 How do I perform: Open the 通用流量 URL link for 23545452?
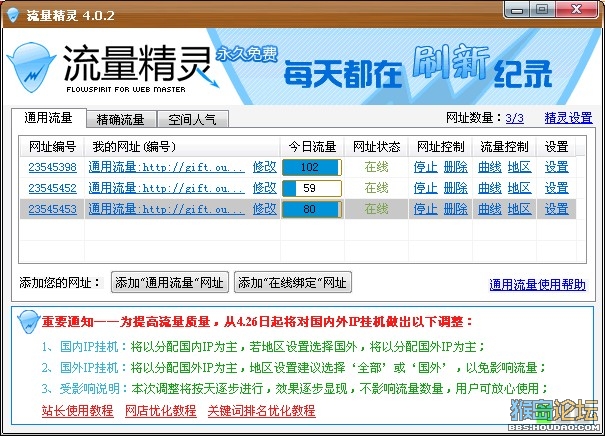(166, 188)
